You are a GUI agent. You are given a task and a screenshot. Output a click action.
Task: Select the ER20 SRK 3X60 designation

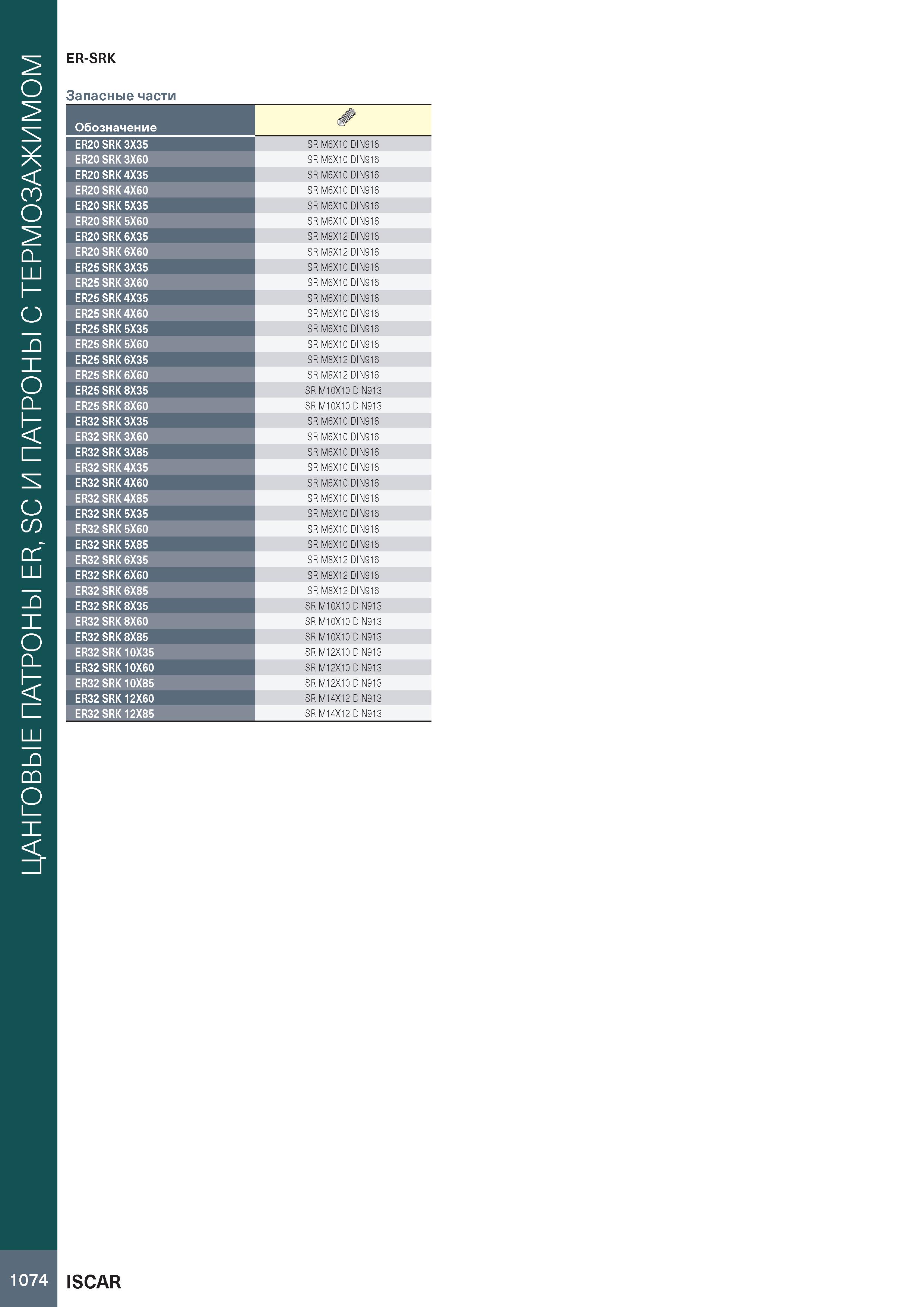point(111,160)
